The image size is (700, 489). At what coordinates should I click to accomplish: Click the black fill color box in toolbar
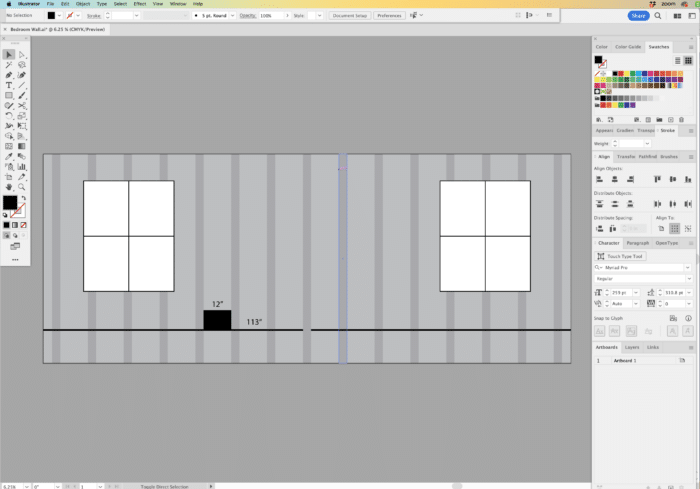(x=9, y=203)
